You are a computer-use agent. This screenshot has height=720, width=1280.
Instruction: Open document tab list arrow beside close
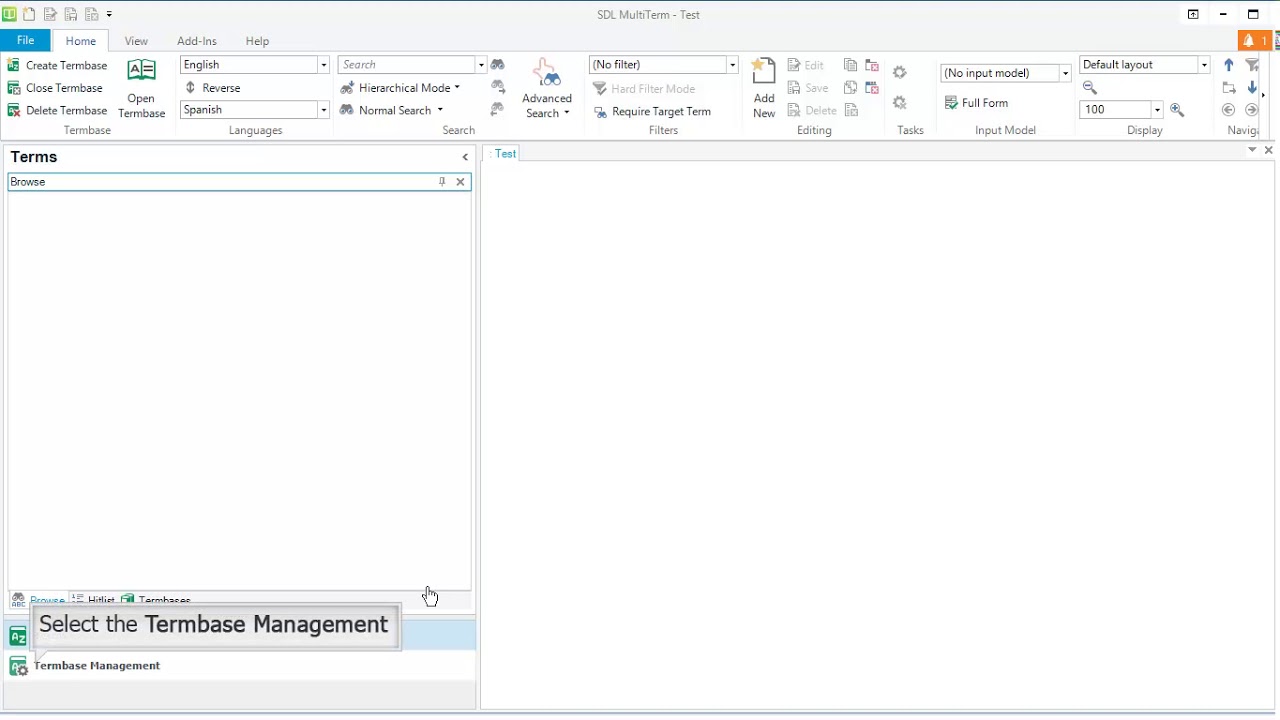(1252, 150)
